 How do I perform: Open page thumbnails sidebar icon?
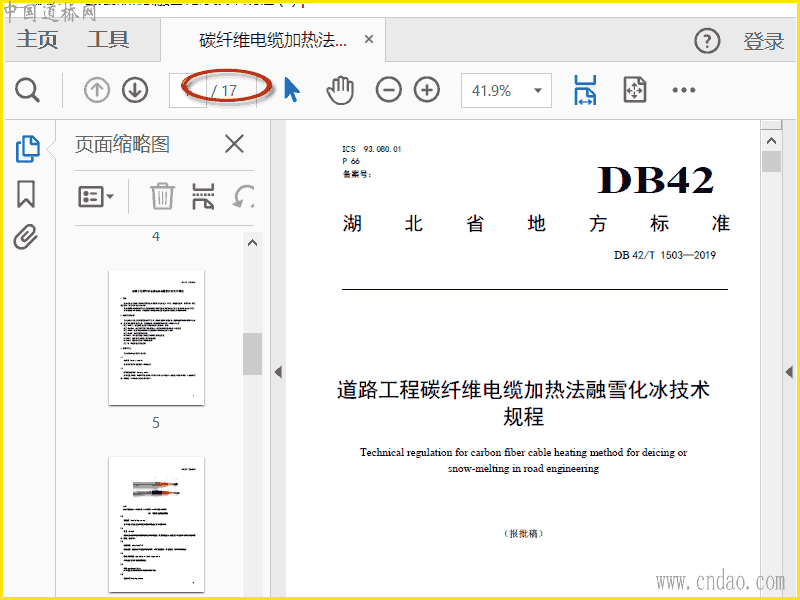28,149
